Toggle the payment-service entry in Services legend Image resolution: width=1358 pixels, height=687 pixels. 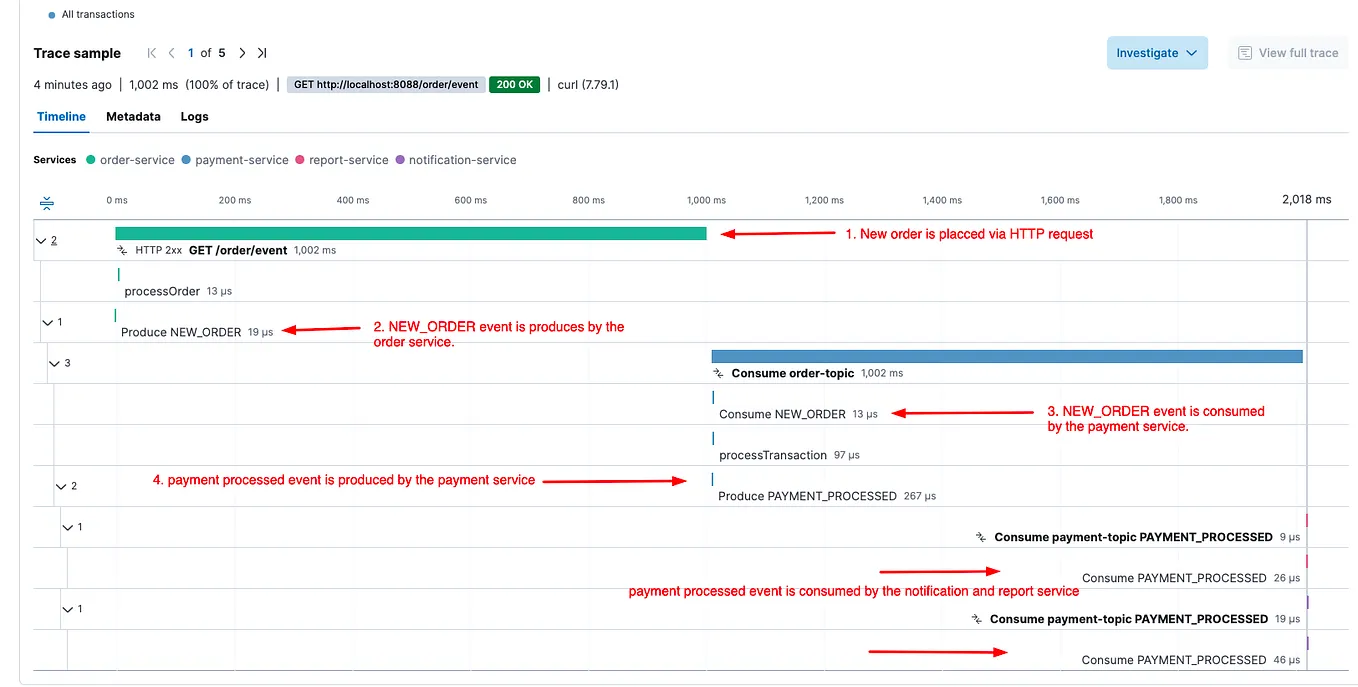pos(240,160)
